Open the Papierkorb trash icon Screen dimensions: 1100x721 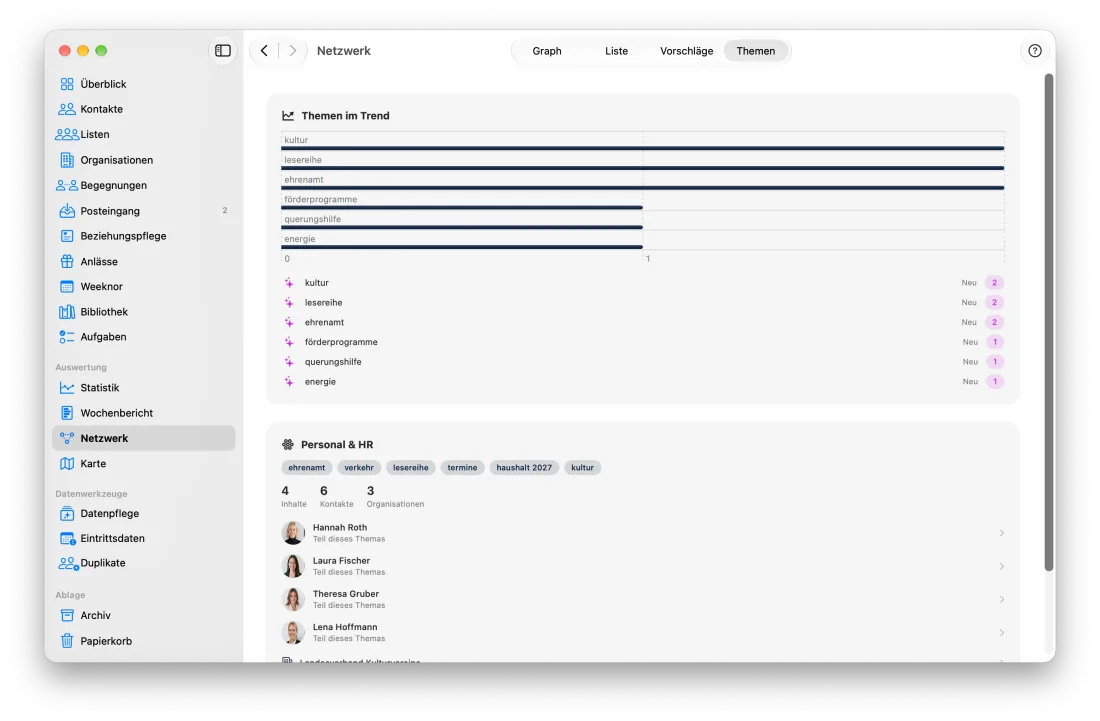coord(67,641)
